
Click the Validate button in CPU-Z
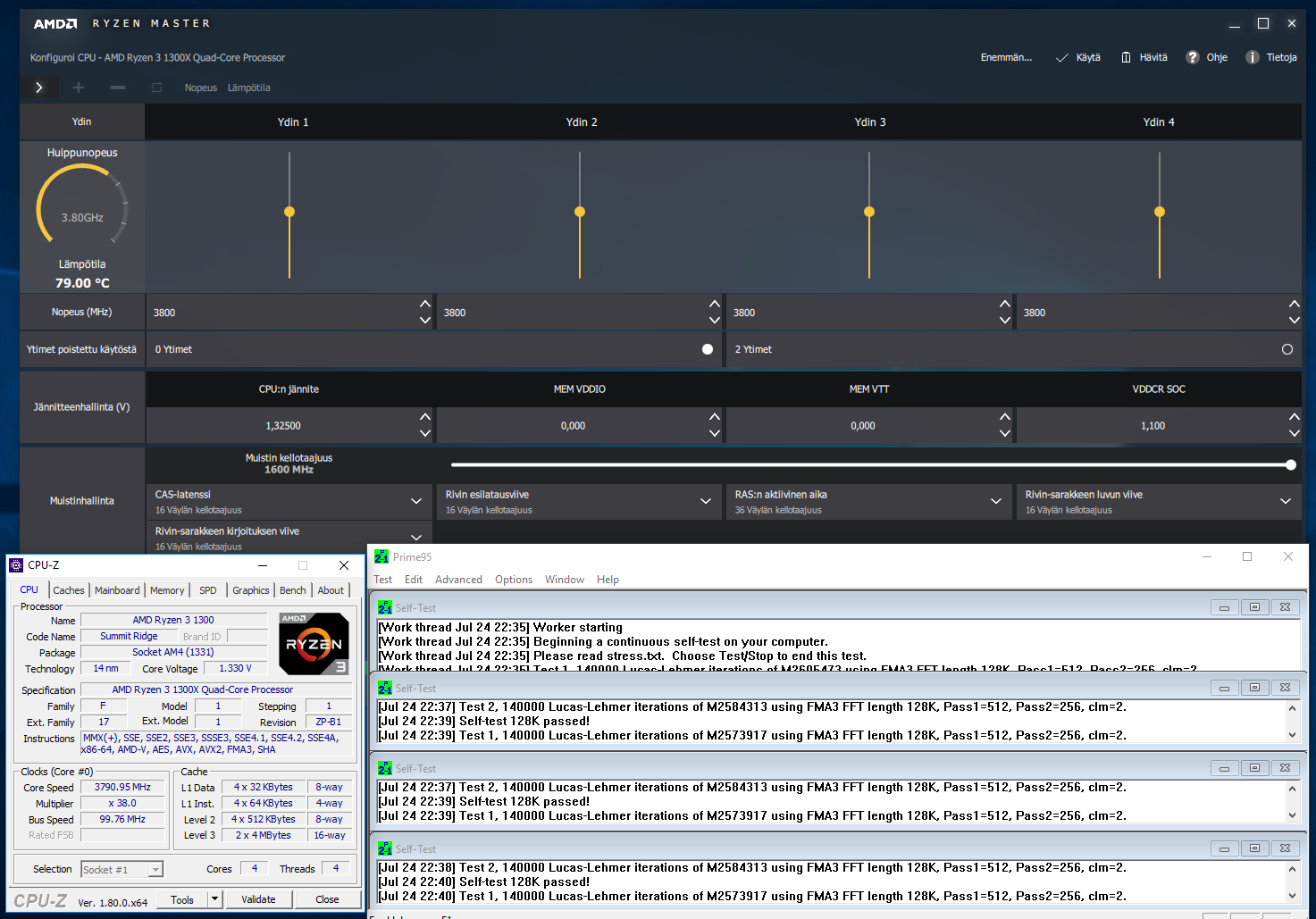(x=258, y=899)
